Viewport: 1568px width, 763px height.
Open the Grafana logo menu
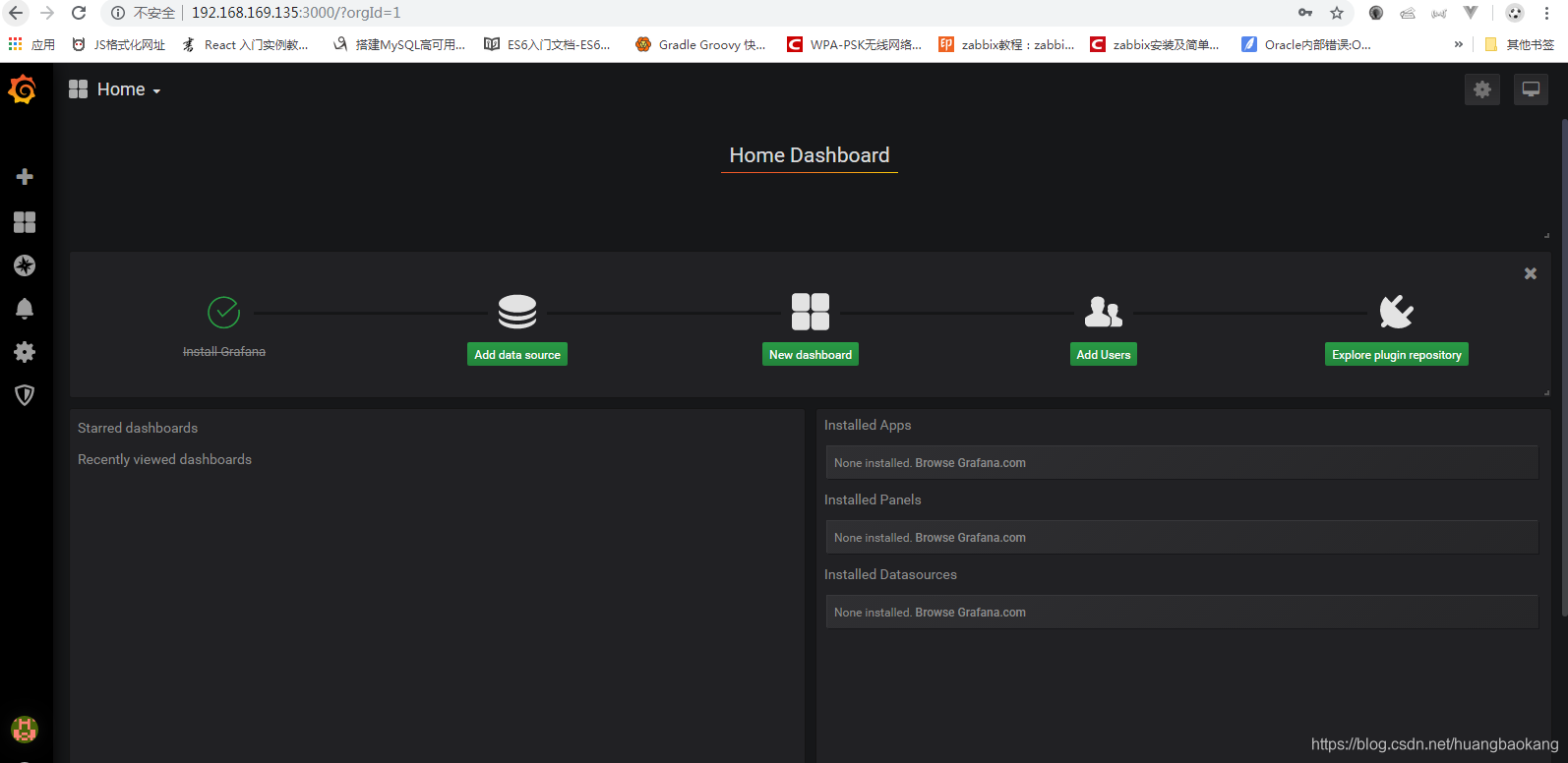[23, 90]
